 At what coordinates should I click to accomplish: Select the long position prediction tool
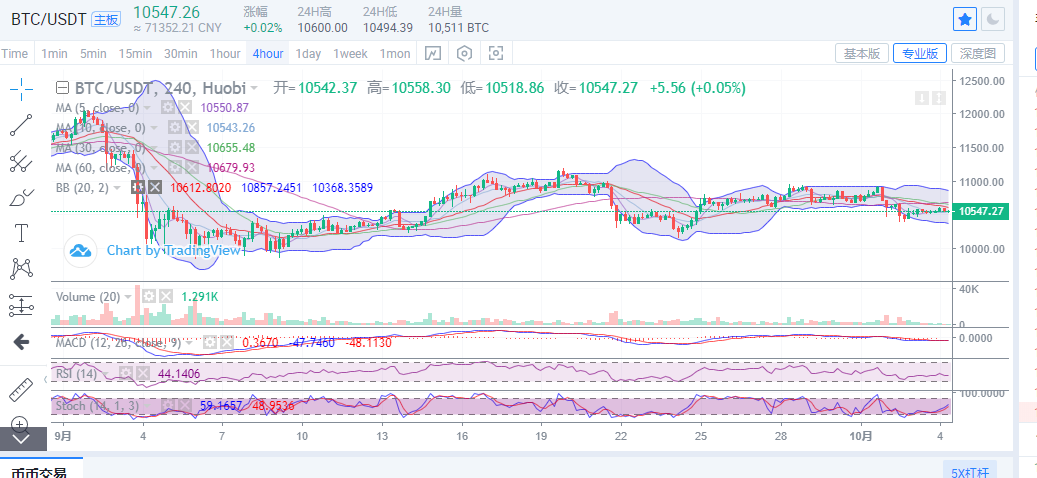[x=21, y=305]
